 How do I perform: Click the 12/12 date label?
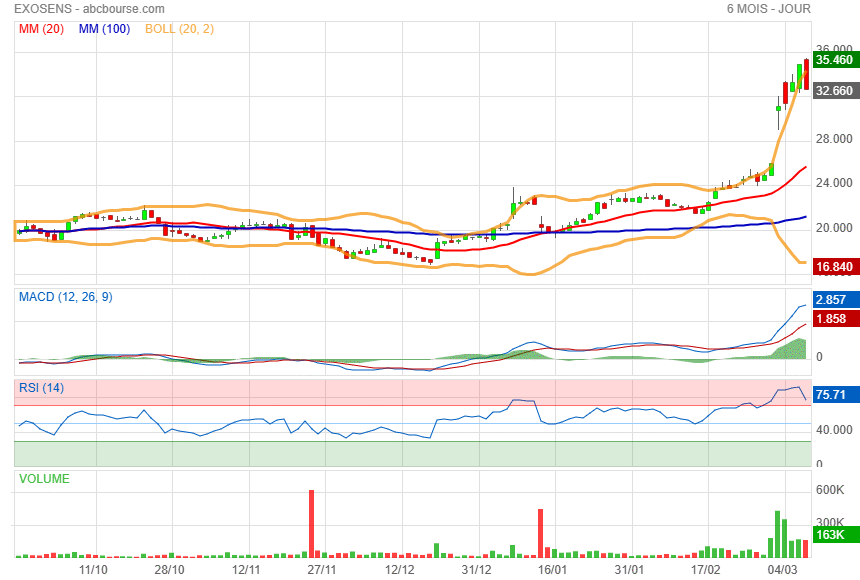click(x=399, y=570)
